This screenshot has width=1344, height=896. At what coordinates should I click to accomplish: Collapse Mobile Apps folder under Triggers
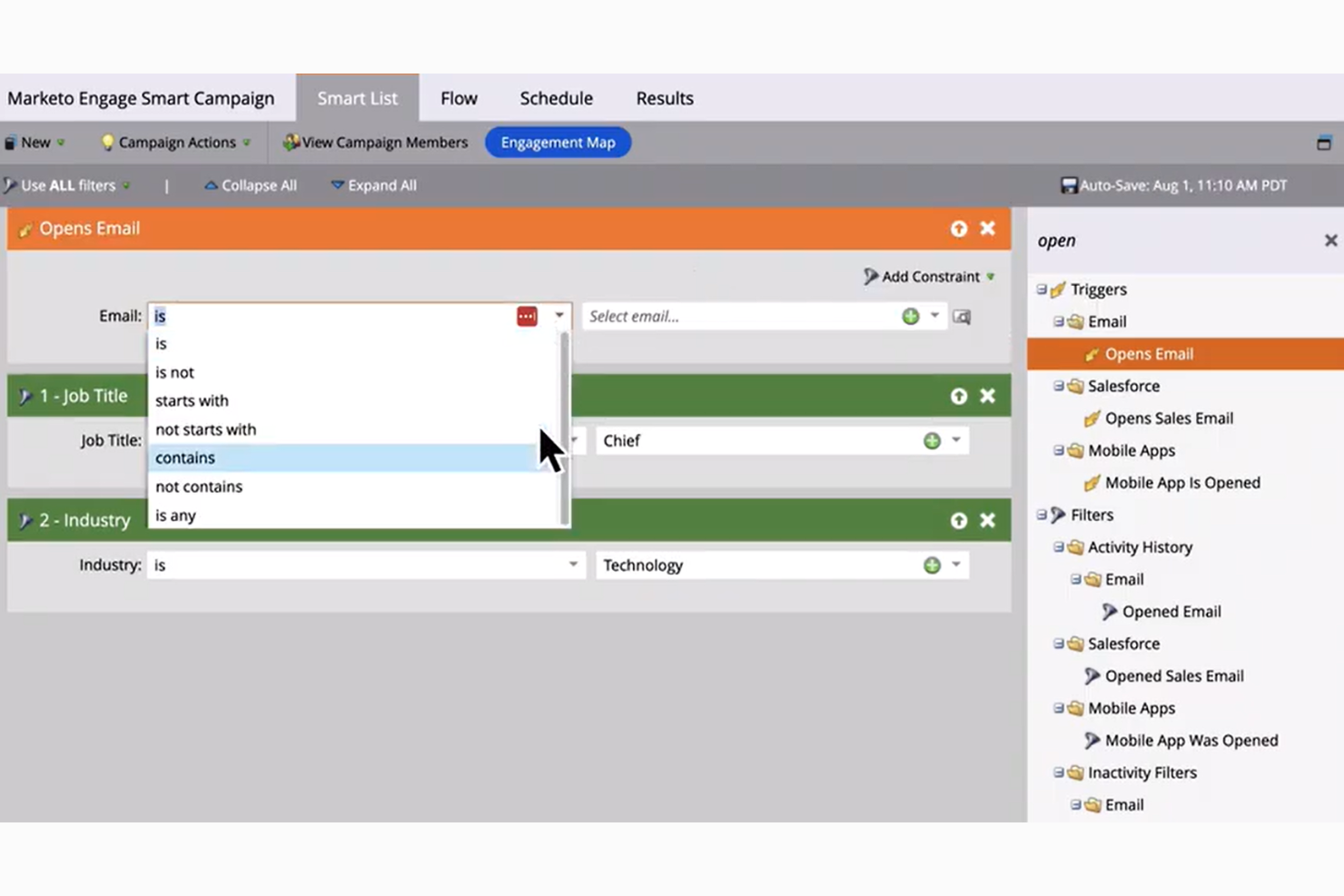click(1058, 450)
